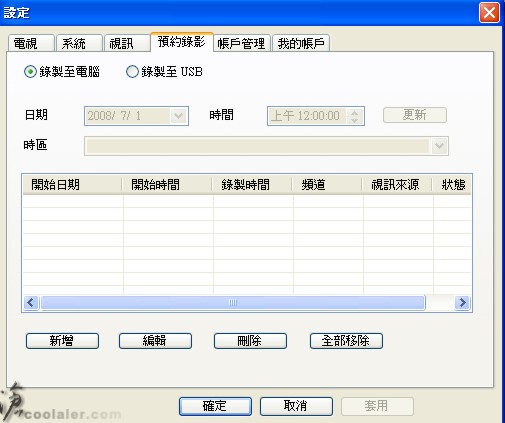Go to the 我的帳戶 tab
Screen dimensions: 505x423
tap(301, 43)
